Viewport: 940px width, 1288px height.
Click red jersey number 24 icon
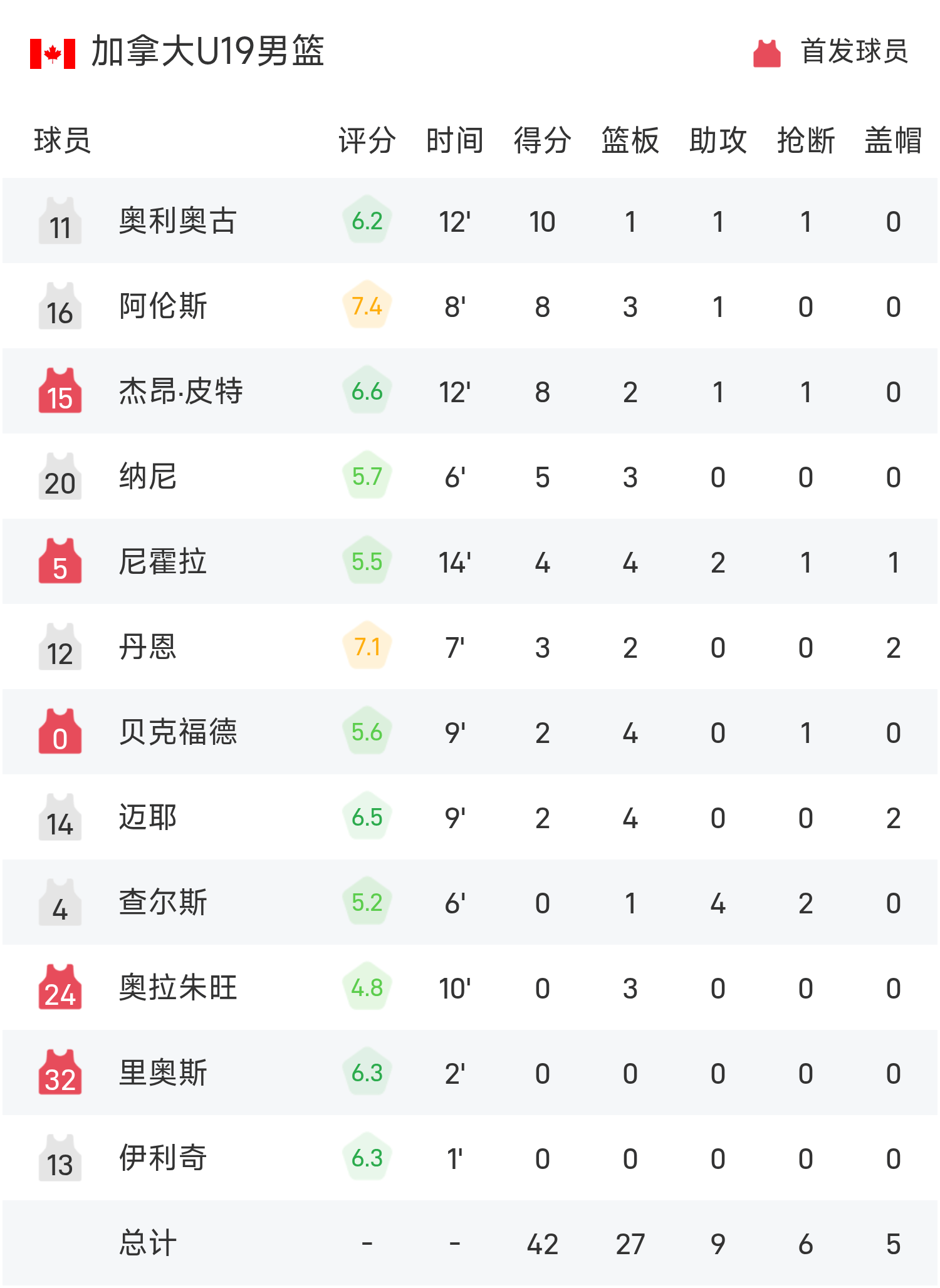[x=60, y=988]
